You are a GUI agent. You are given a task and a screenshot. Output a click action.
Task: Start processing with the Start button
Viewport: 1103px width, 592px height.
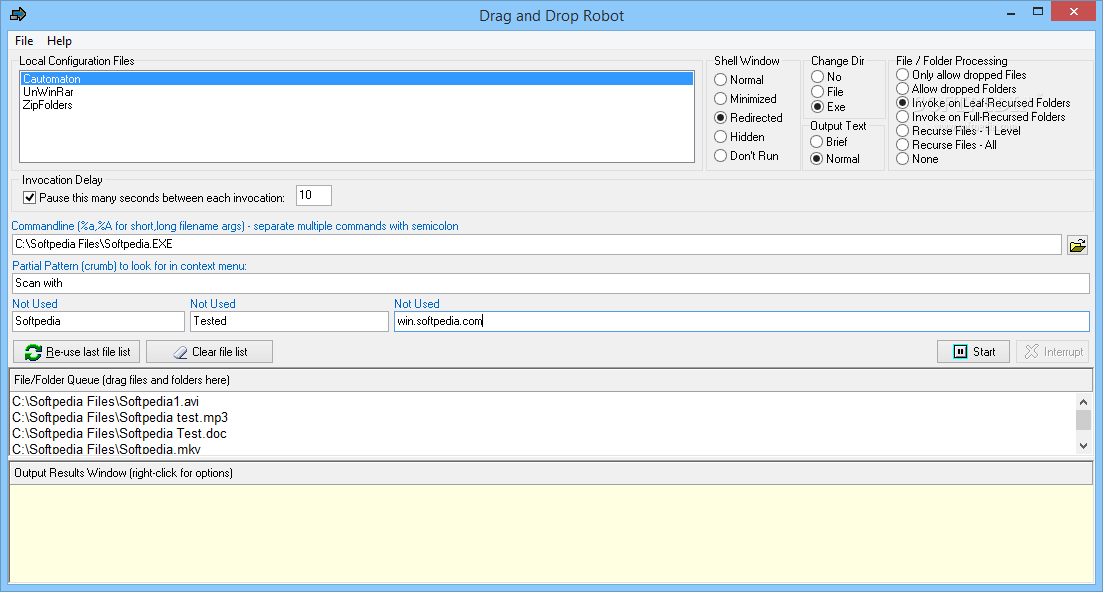[974, 352]
